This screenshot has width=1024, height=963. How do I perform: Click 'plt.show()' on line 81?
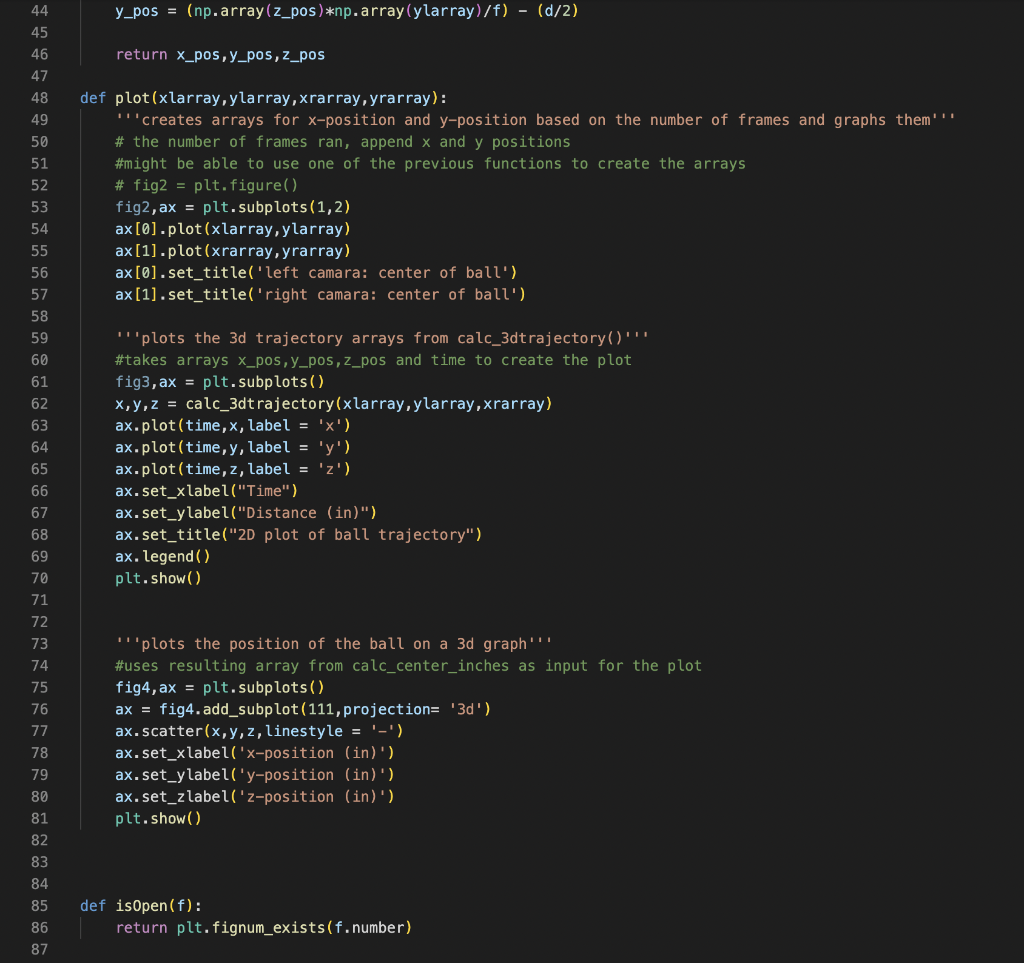click(159, 818)
